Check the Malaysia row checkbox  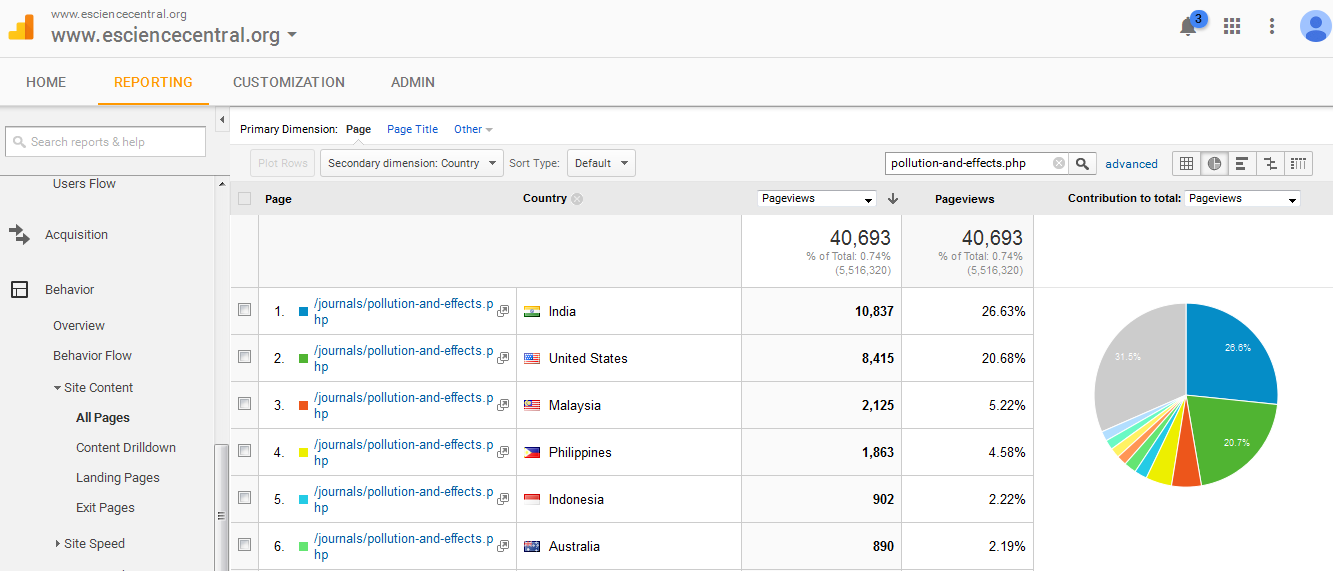245,404
